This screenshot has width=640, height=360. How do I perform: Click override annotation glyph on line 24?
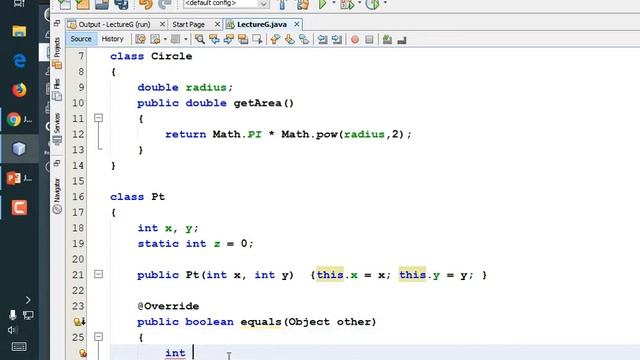(x=79, y=322)
